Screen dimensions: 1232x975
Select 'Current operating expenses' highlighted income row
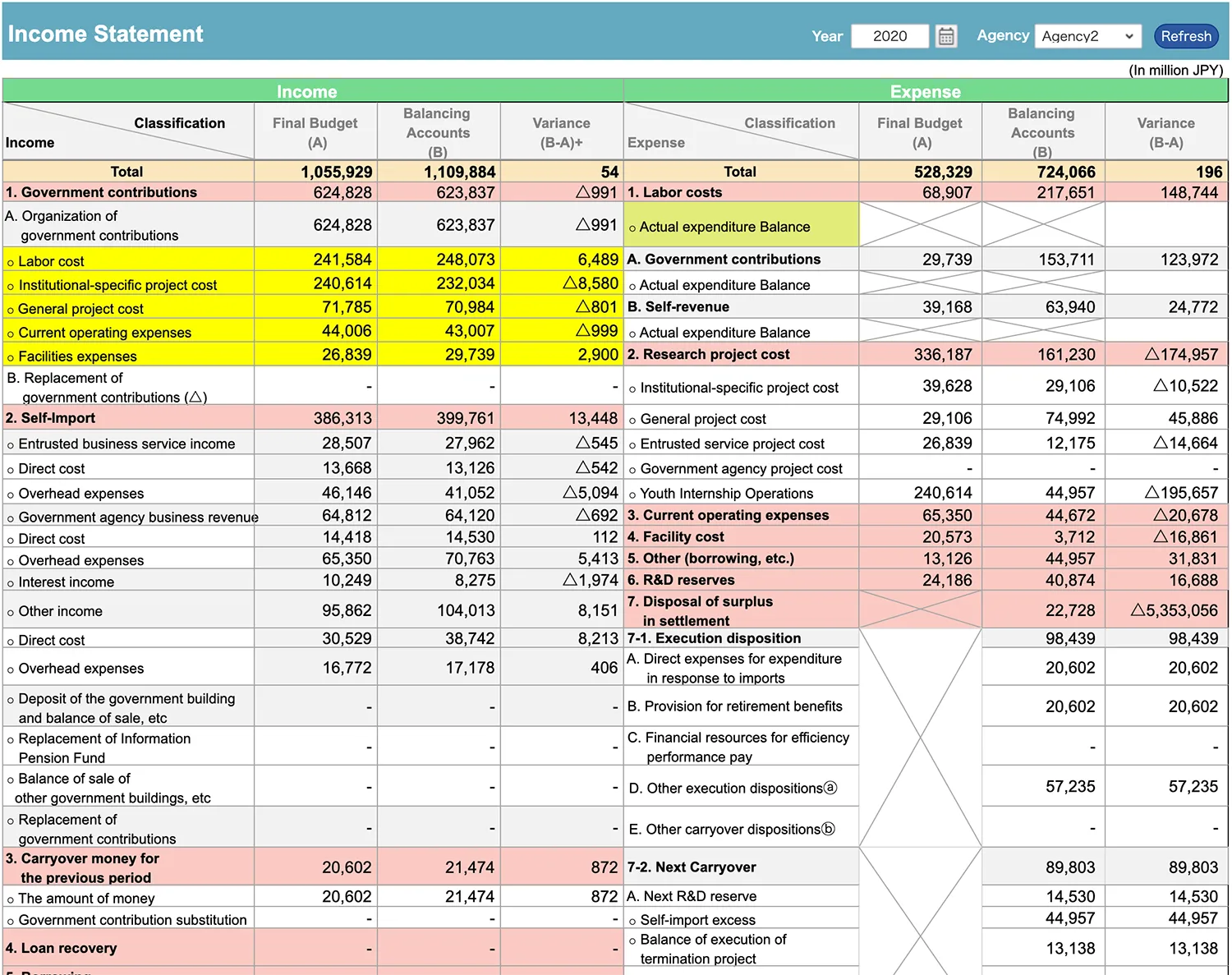pos(313,332)
